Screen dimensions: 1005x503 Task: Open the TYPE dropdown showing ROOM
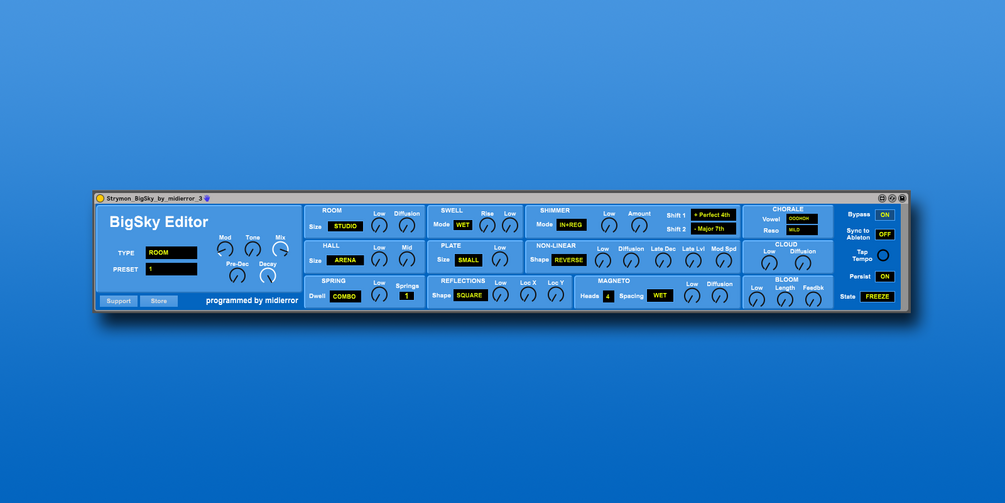pos(171,252)
